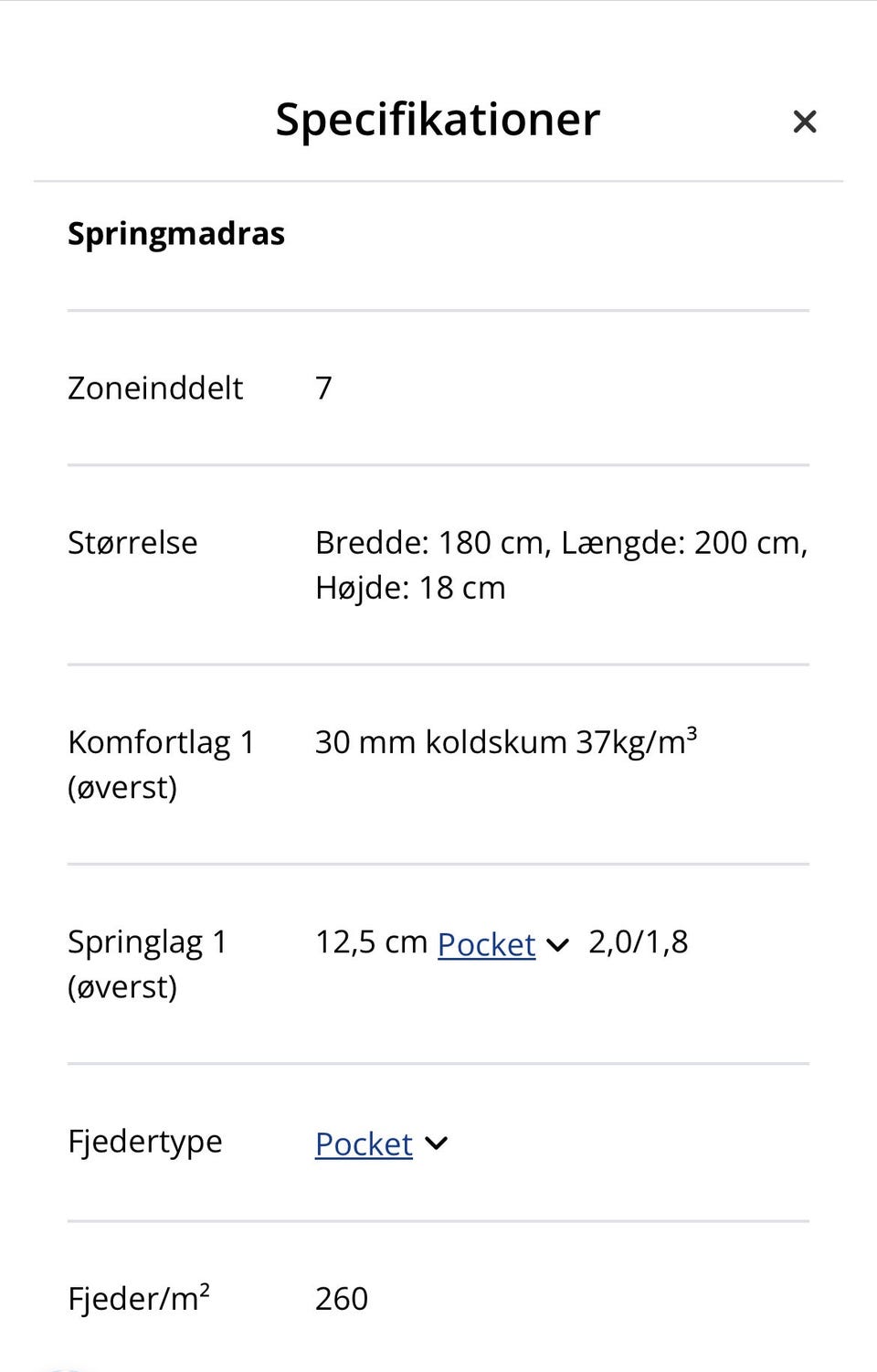Click the Specifikationer title
The image size is (877, 1372).
438,119
